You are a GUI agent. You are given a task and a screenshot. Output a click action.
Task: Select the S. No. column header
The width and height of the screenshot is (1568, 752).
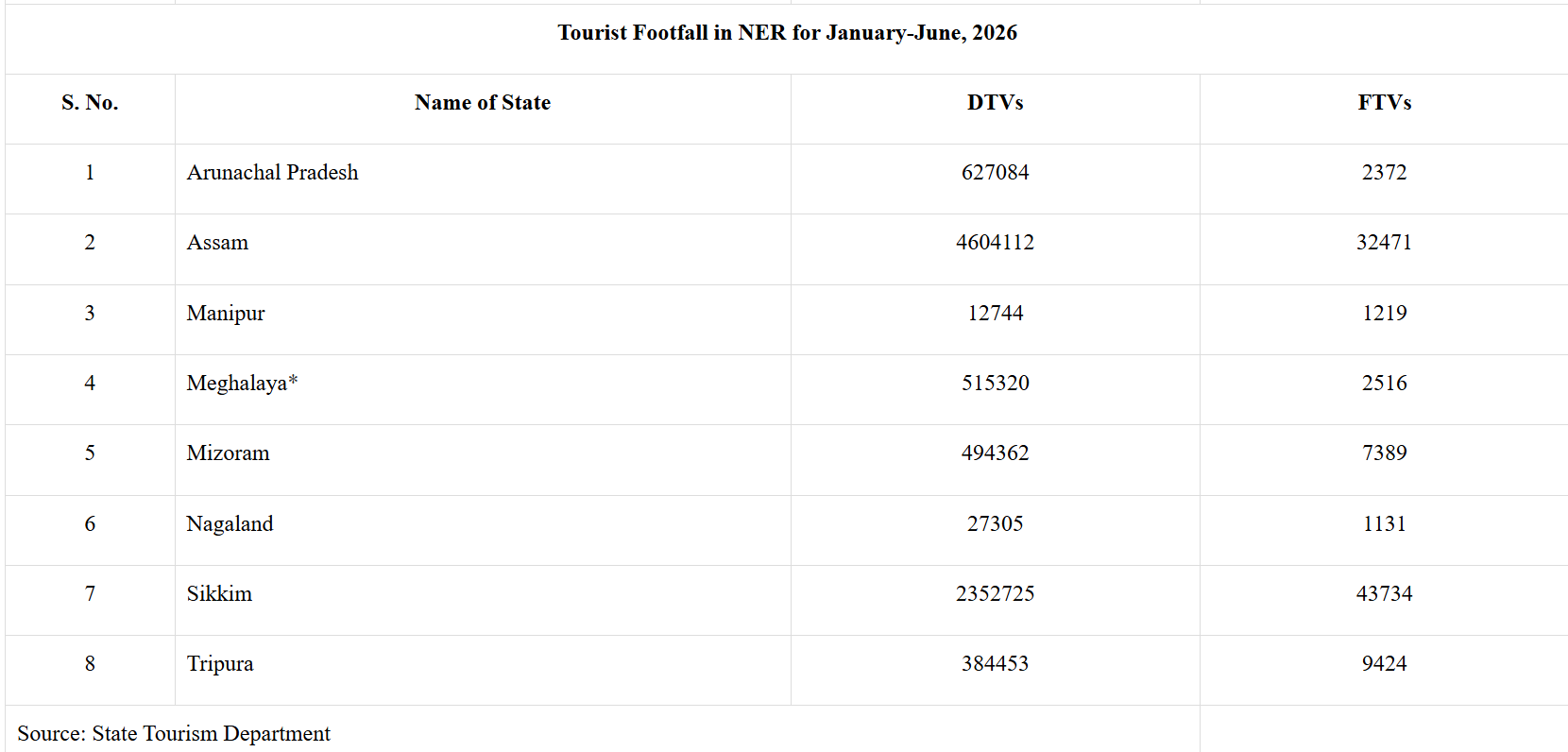[x=90, y=102]
